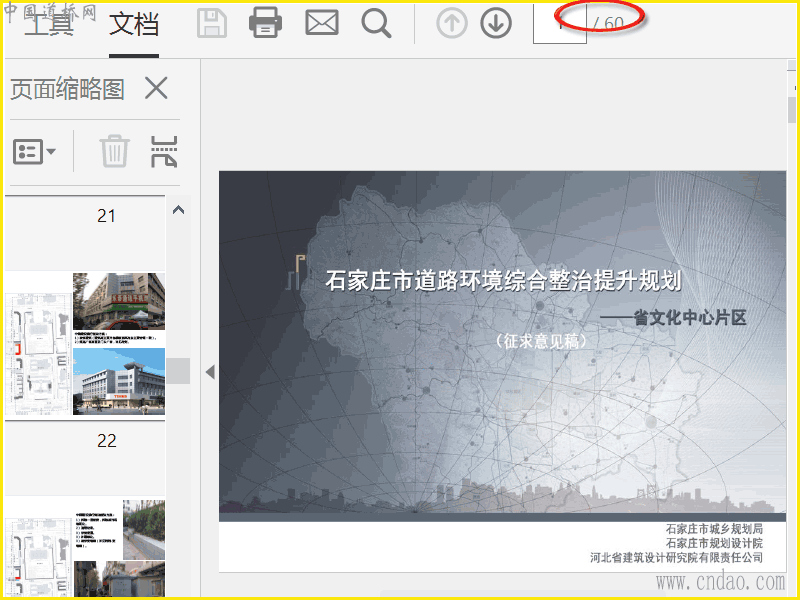
Task: Click page label 21 in thumbnails
Action: coord(106,216)
